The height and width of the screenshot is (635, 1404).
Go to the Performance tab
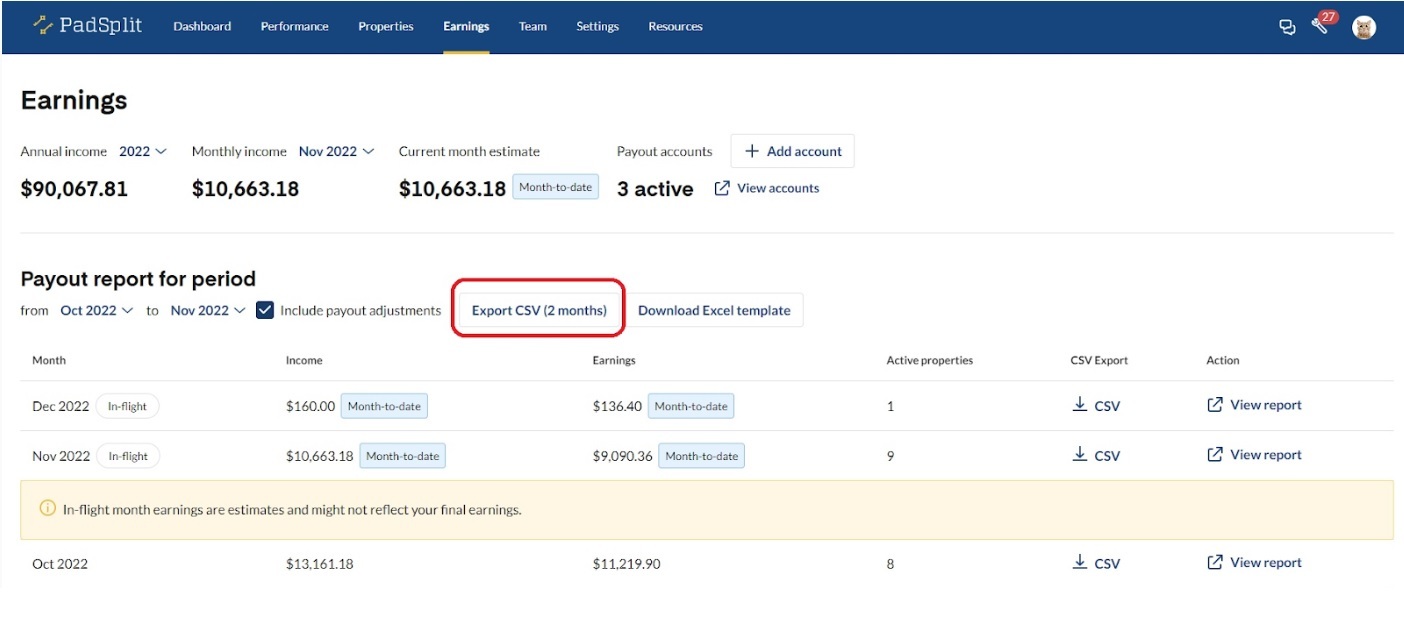(x=294, y=27)
